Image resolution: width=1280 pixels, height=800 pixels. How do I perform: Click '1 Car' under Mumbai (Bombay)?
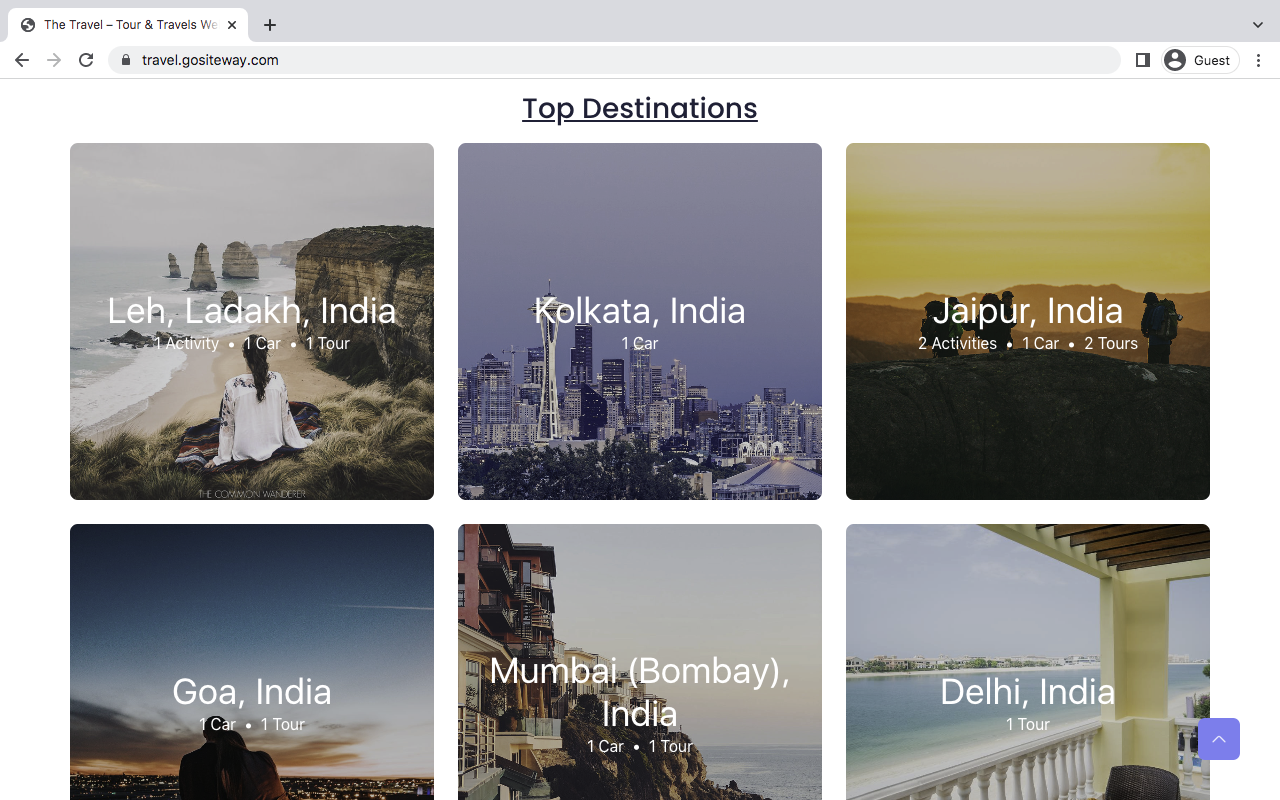click(x=605, y=746)
